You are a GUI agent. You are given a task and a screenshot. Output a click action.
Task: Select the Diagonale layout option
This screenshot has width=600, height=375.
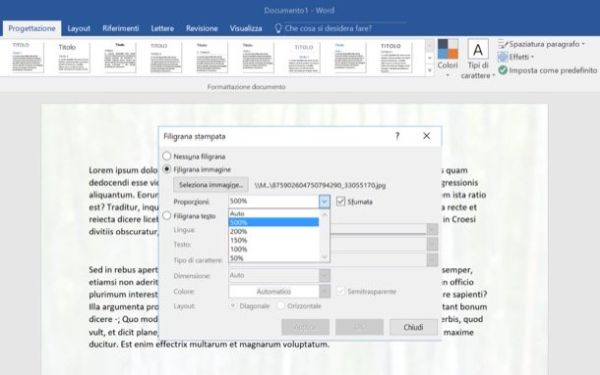click(x=249, y=306)
